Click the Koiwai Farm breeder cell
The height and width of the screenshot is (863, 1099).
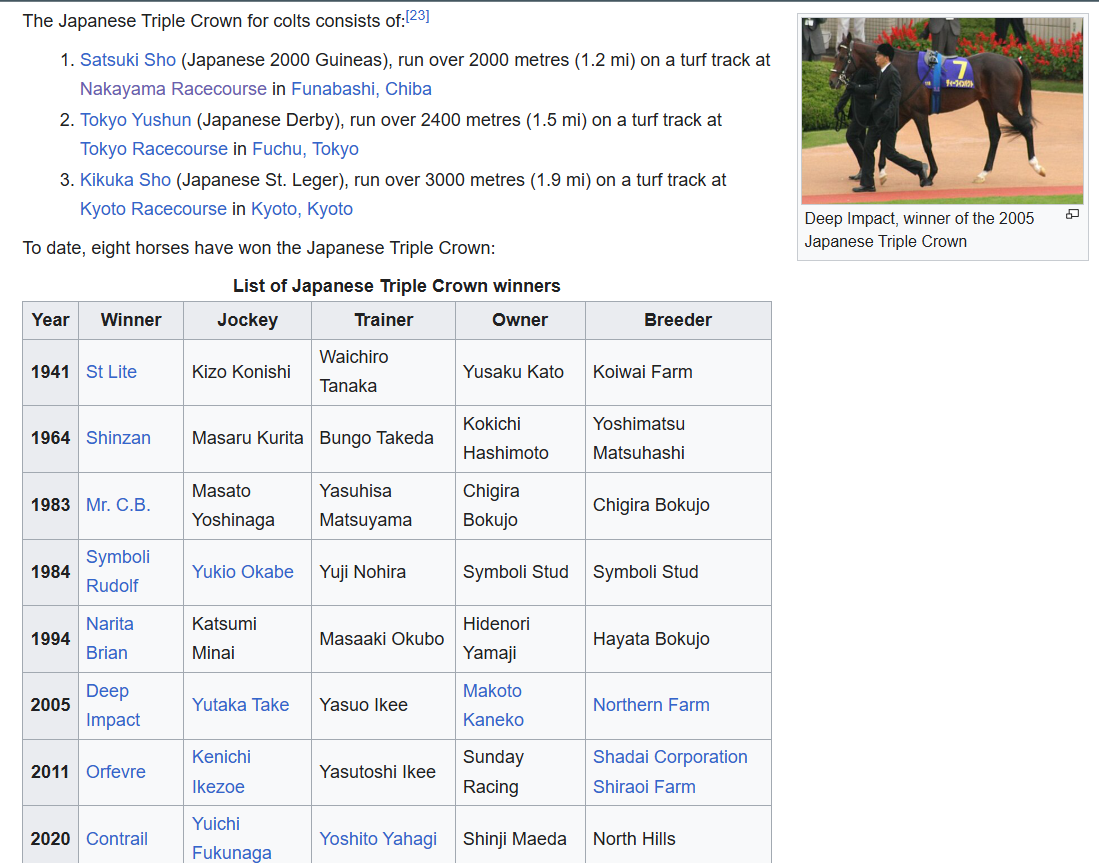coord(678,372)
